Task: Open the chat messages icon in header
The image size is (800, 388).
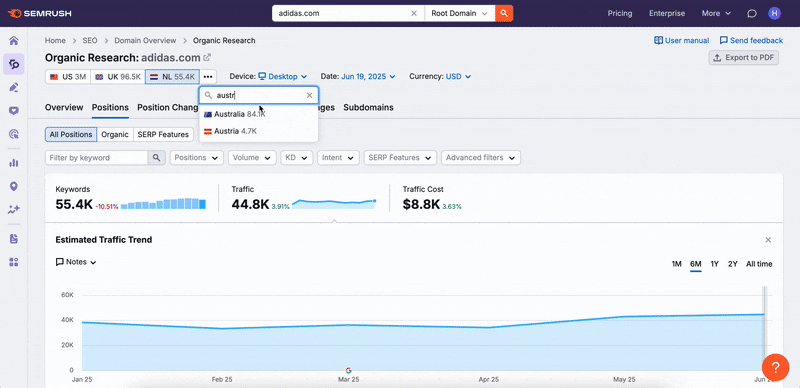Action: click(x=752, y=14)
